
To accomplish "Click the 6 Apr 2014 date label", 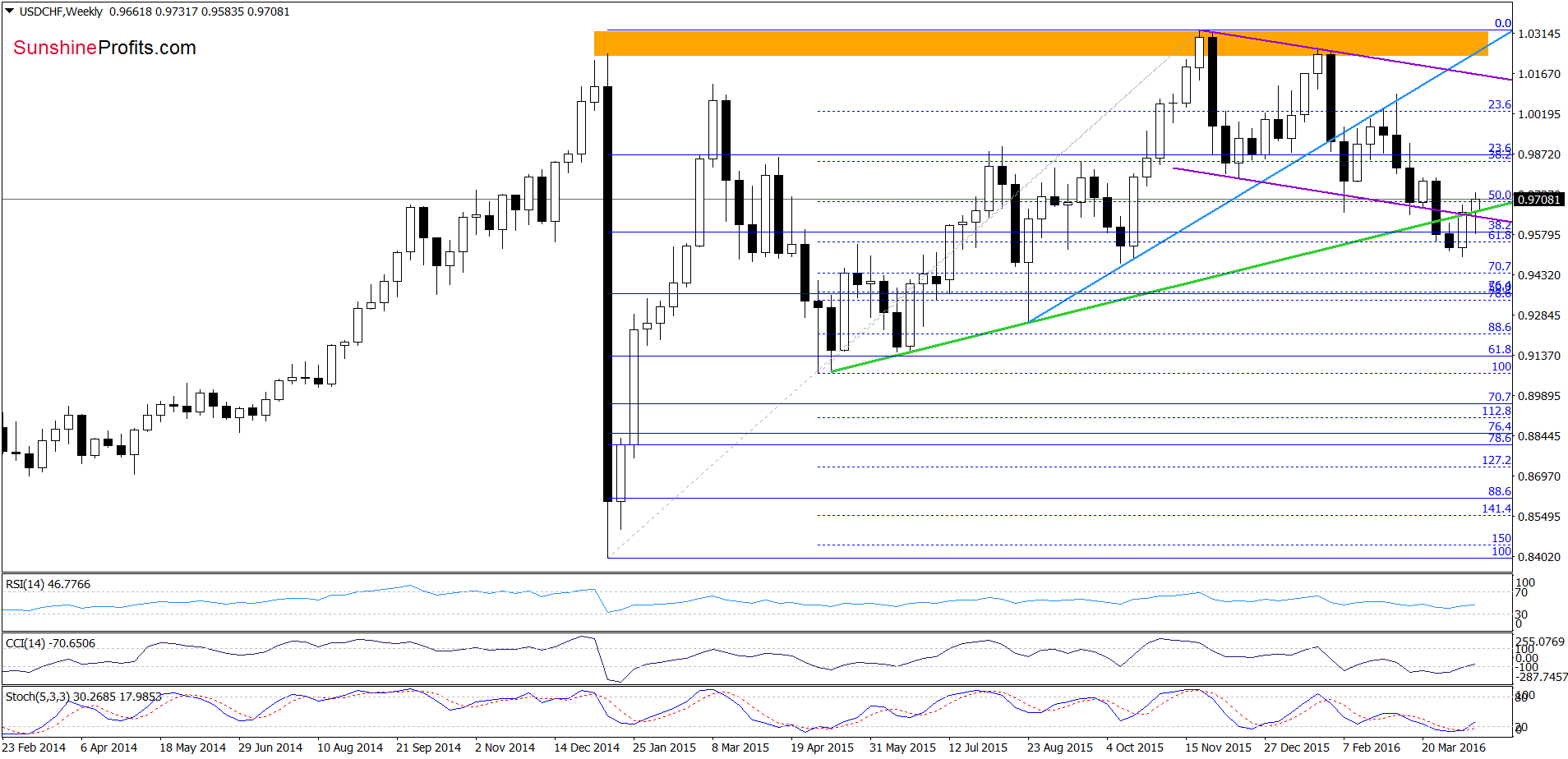I will [x=108, y=747].
